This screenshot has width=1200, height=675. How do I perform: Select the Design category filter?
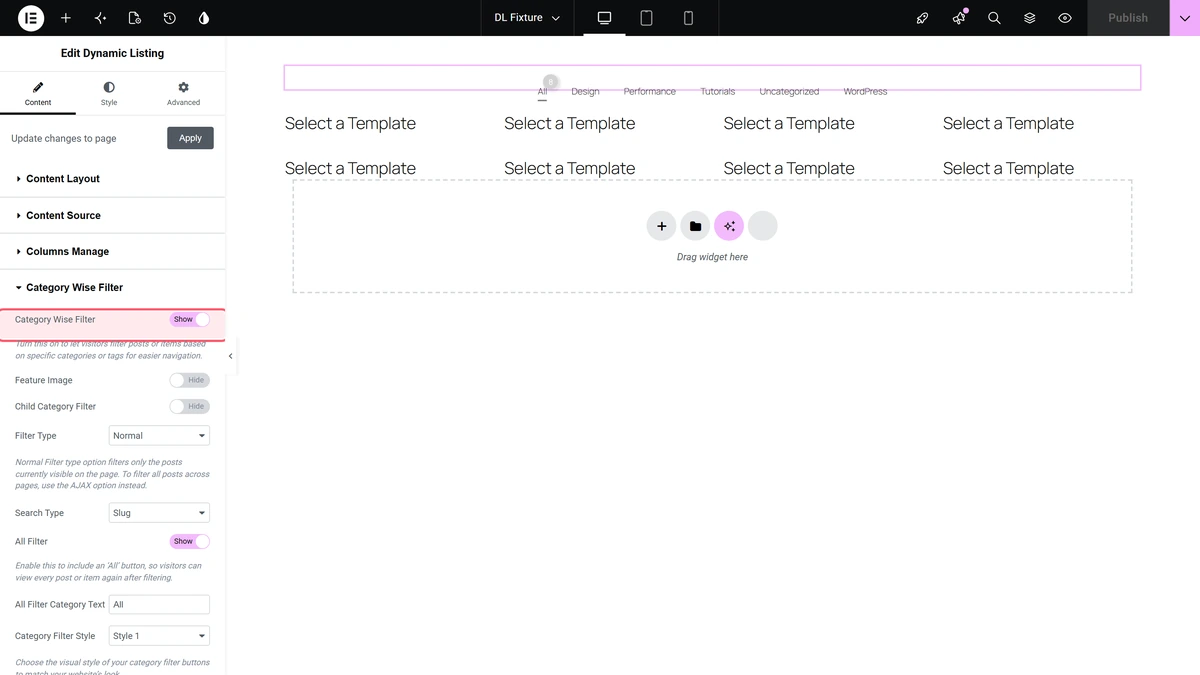[585, 91]
